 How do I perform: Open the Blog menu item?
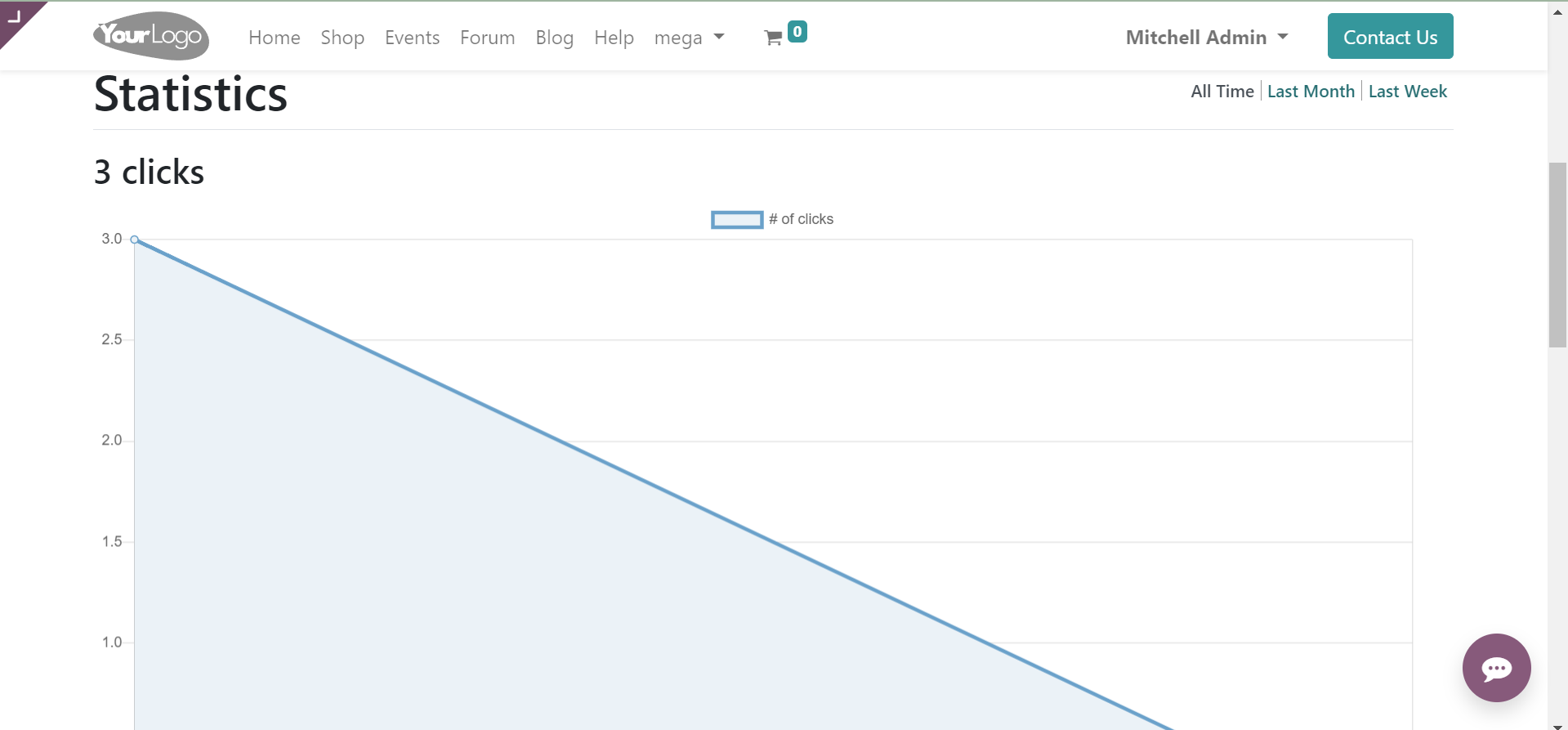(x=554, y=38)
